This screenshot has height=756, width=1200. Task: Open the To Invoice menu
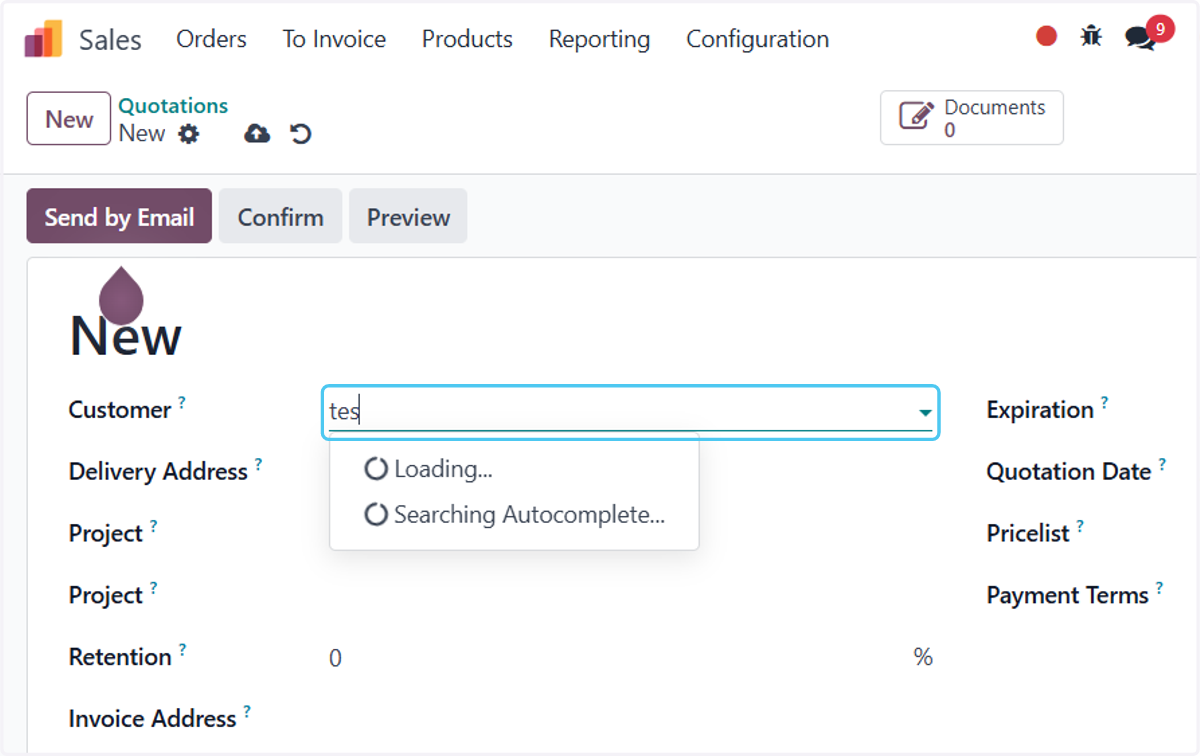click(x=334, y=39)
